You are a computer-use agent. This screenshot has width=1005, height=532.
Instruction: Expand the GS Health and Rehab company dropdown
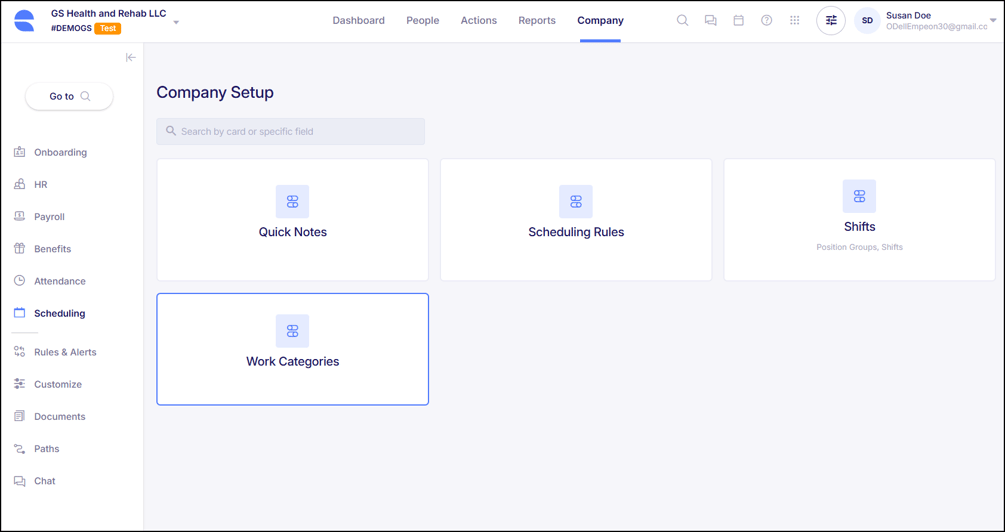coord(176,22)
